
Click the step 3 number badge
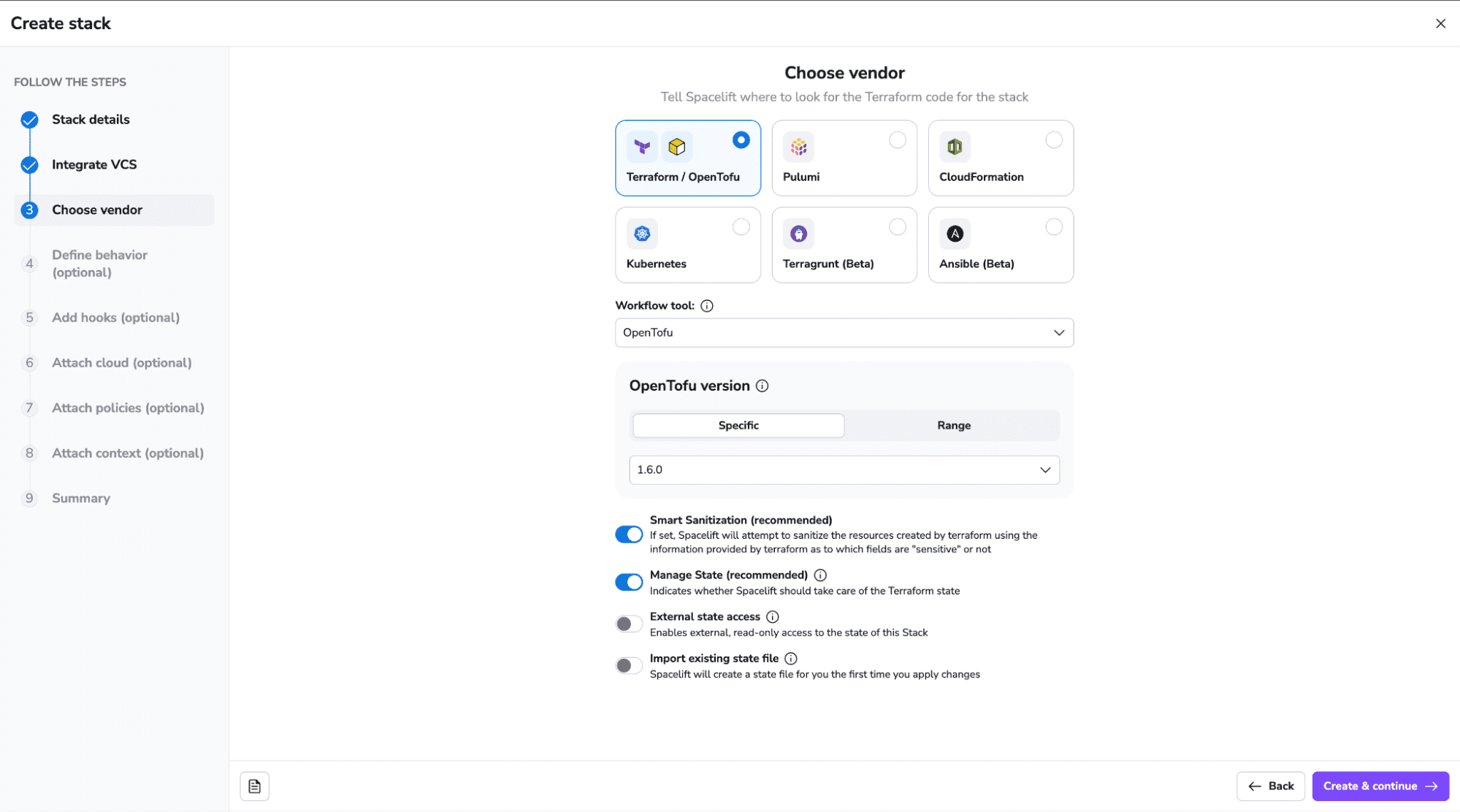tap(29, 210)
